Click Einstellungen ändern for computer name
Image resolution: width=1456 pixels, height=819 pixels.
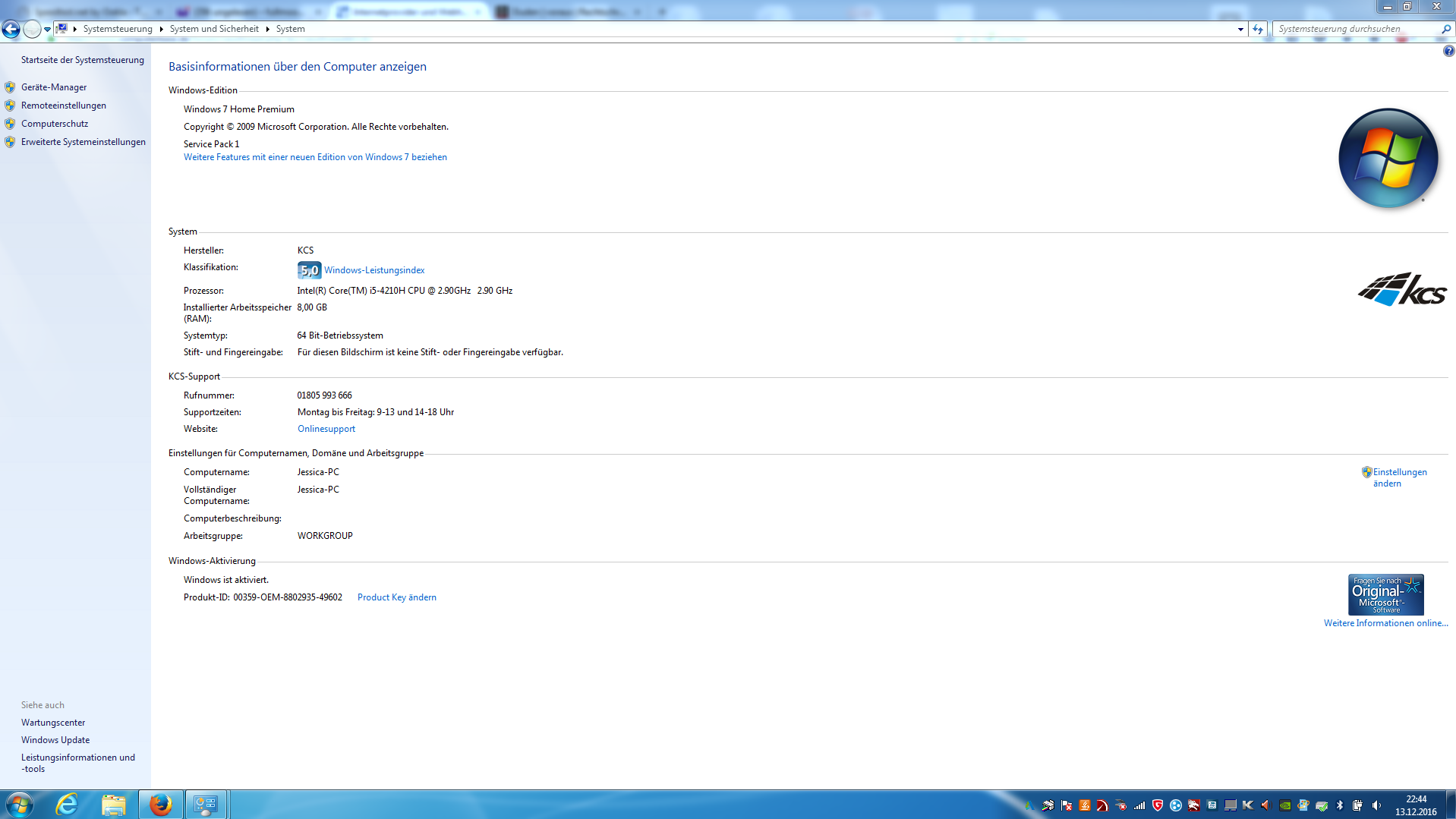tap(1399, 477)
